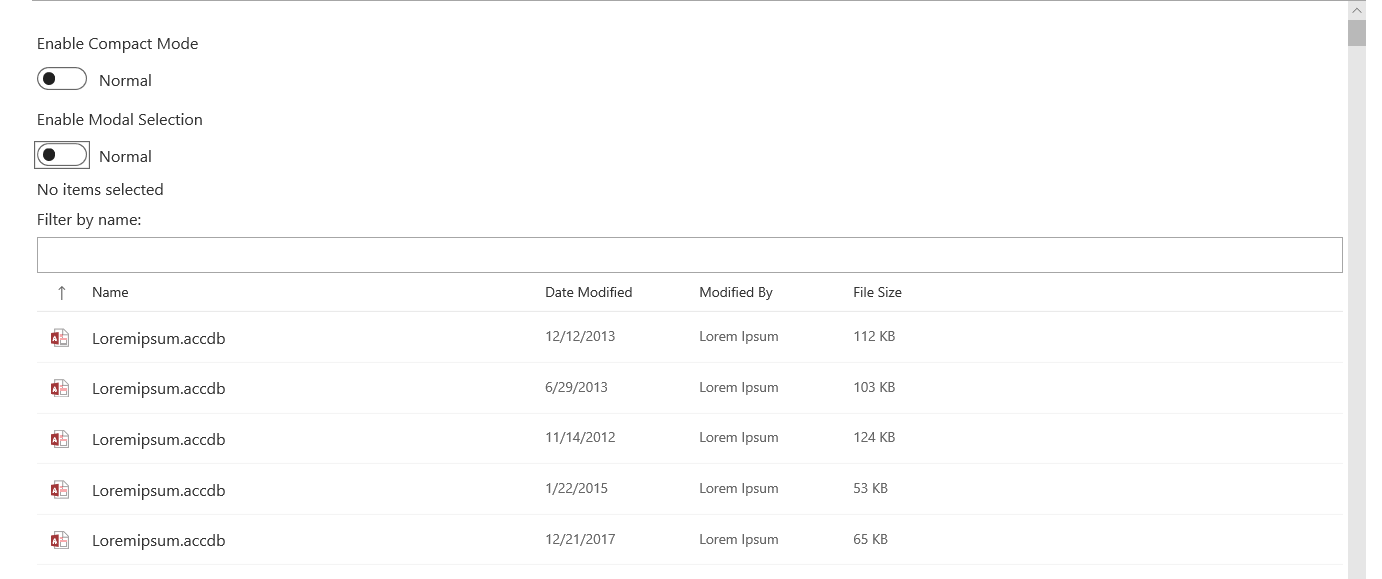1382x579 pixels.
Task: Click the vertical scrollbar thumb
Action: 1356,33
